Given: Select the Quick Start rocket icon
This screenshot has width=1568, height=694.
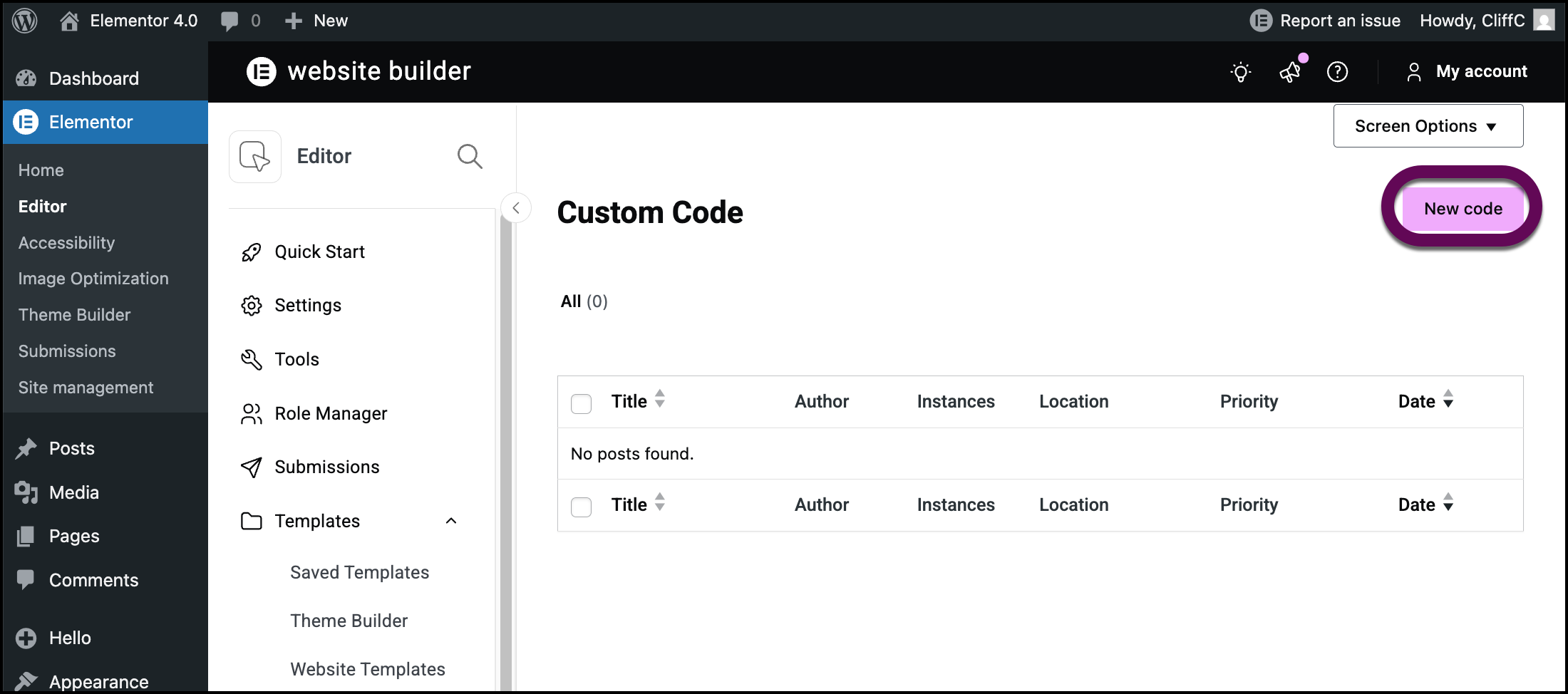Looking at the screenshot, I should (251, 252).
